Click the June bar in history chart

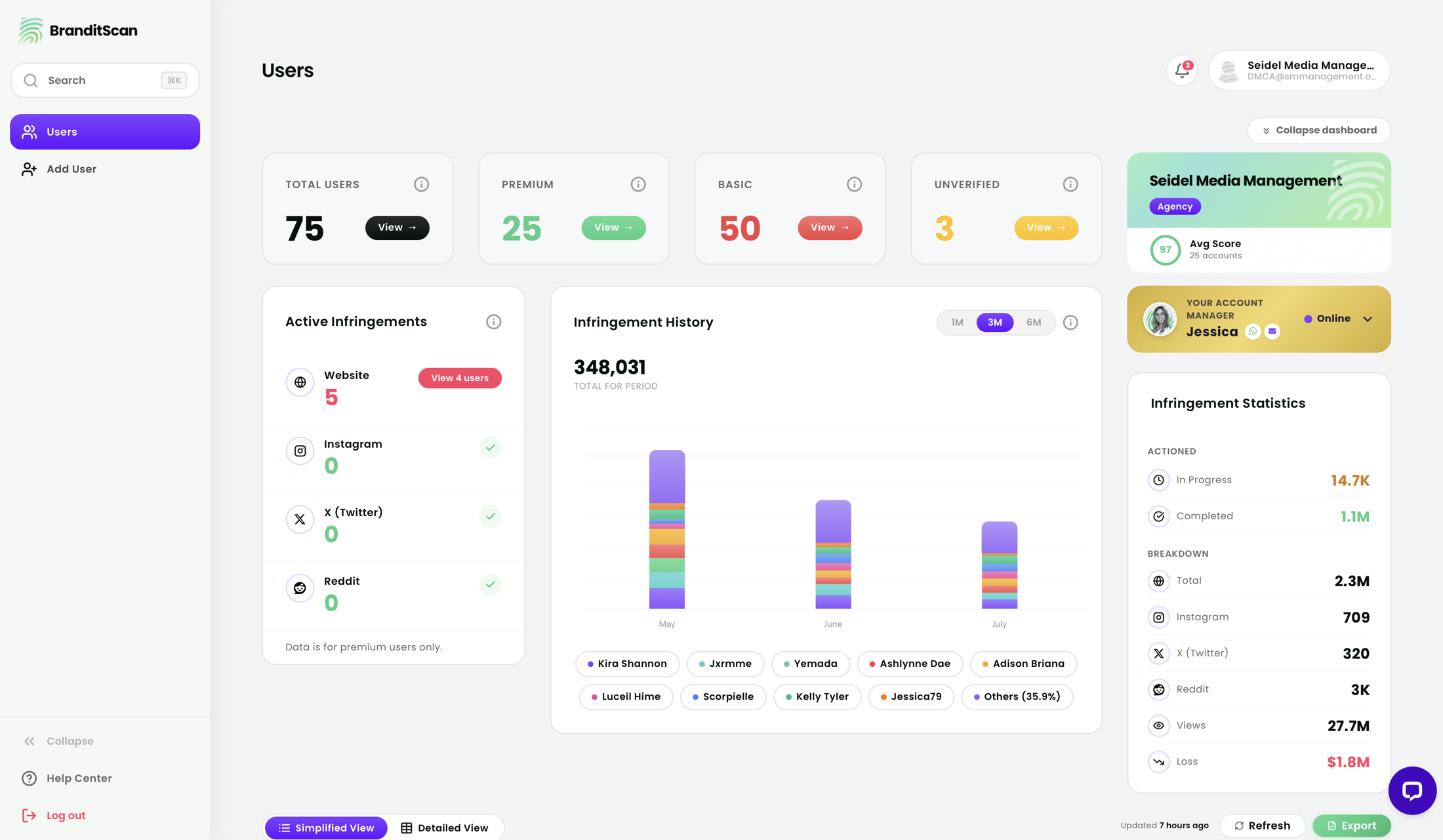coord(833,554)
